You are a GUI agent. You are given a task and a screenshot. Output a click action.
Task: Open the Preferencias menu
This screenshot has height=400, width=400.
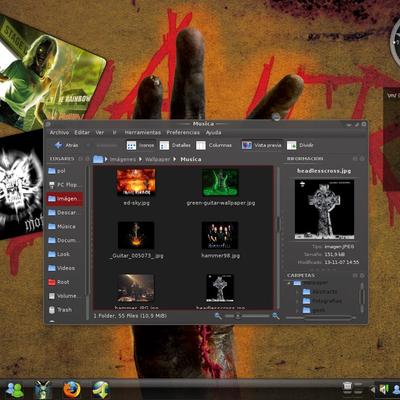click(x=183, y=132)
